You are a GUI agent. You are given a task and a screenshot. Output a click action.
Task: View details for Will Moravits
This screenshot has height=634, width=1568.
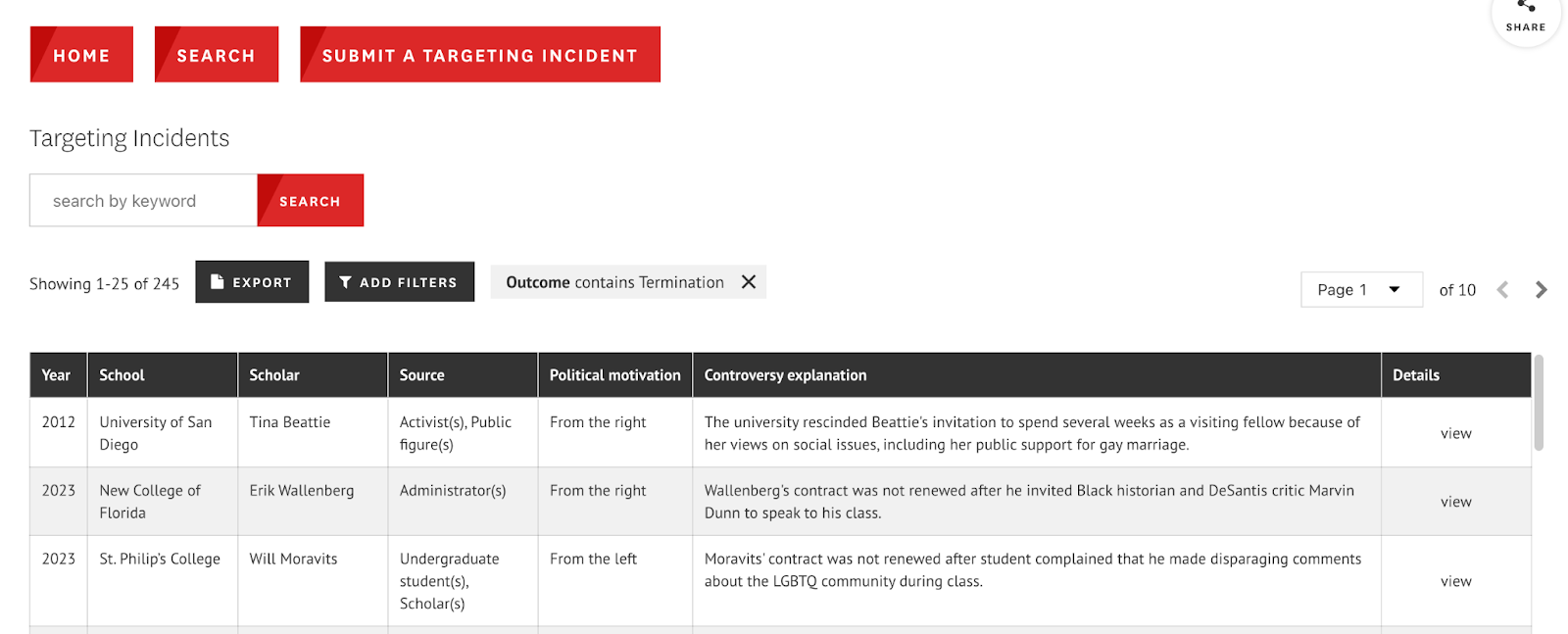pyautogui.click(x=1455, y=581)
